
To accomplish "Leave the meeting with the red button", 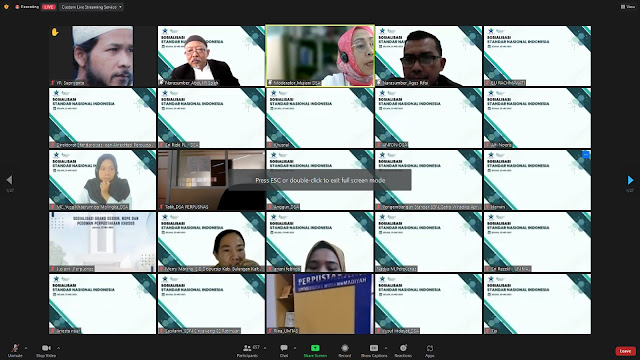I will click(x=625, y=351).
